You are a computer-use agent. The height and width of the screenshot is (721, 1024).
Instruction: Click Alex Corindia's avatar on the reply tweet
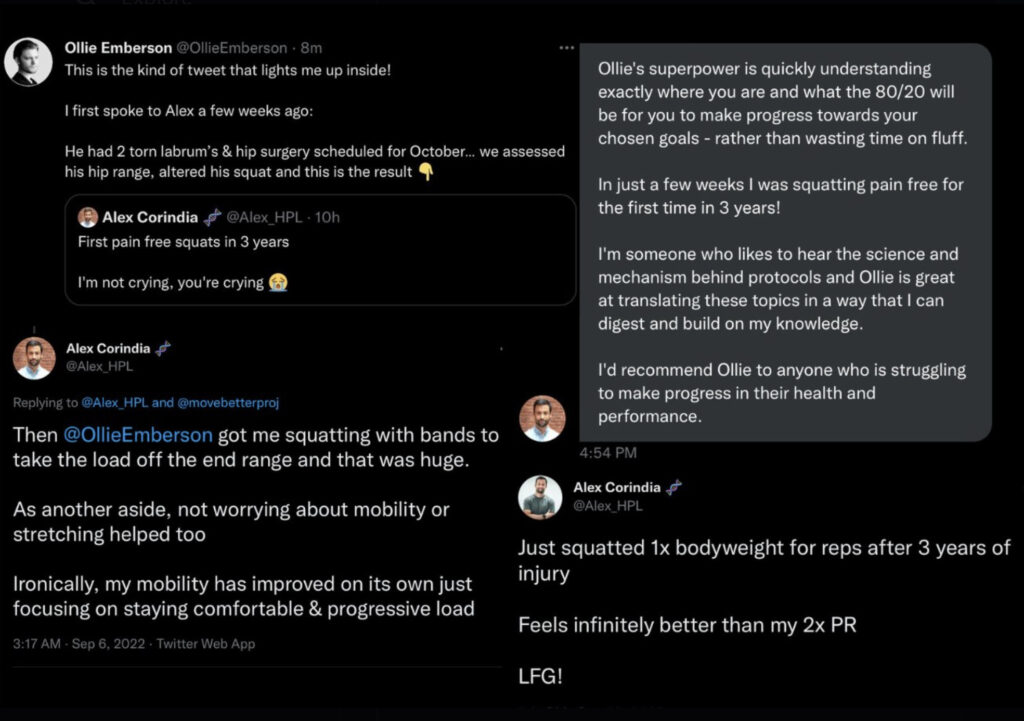coord(34,357)
